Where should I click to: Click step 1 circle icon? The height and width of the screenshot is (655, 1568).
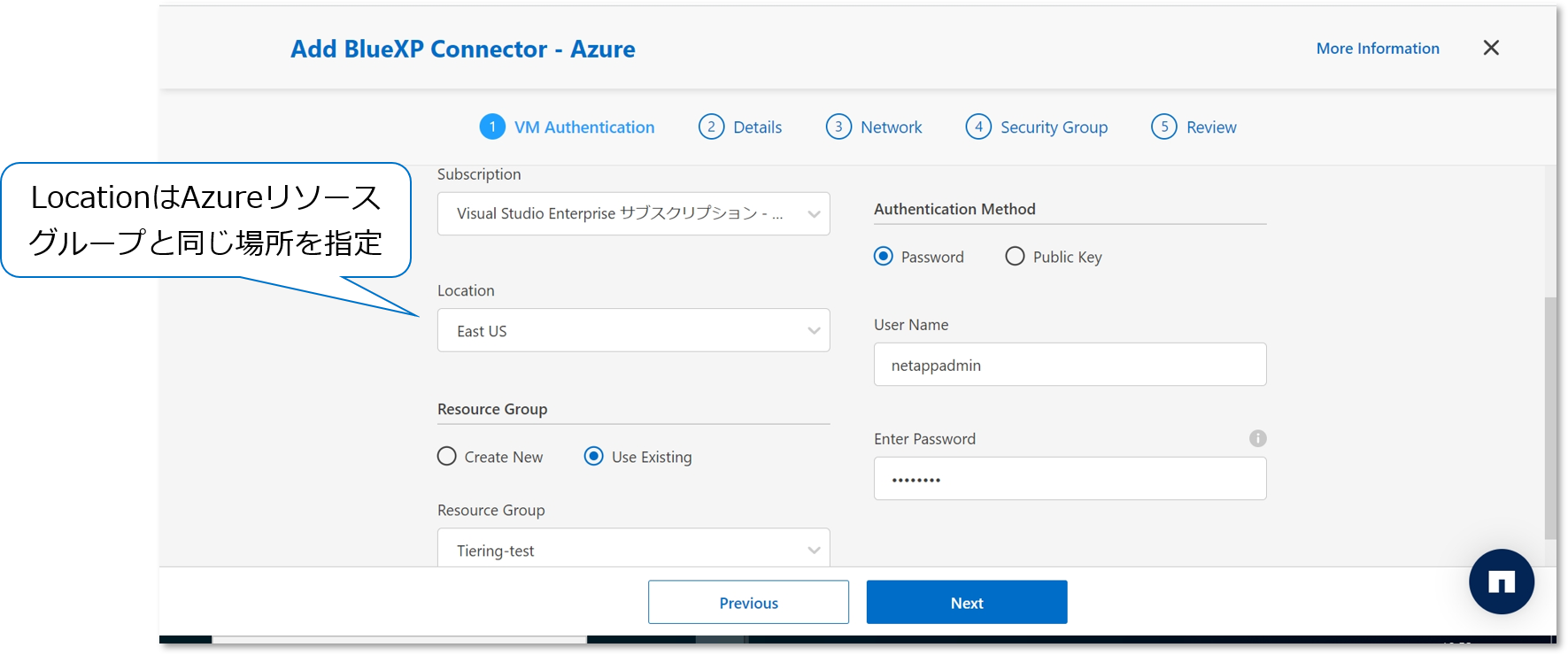pyautogui.click(x=492, y=127)
